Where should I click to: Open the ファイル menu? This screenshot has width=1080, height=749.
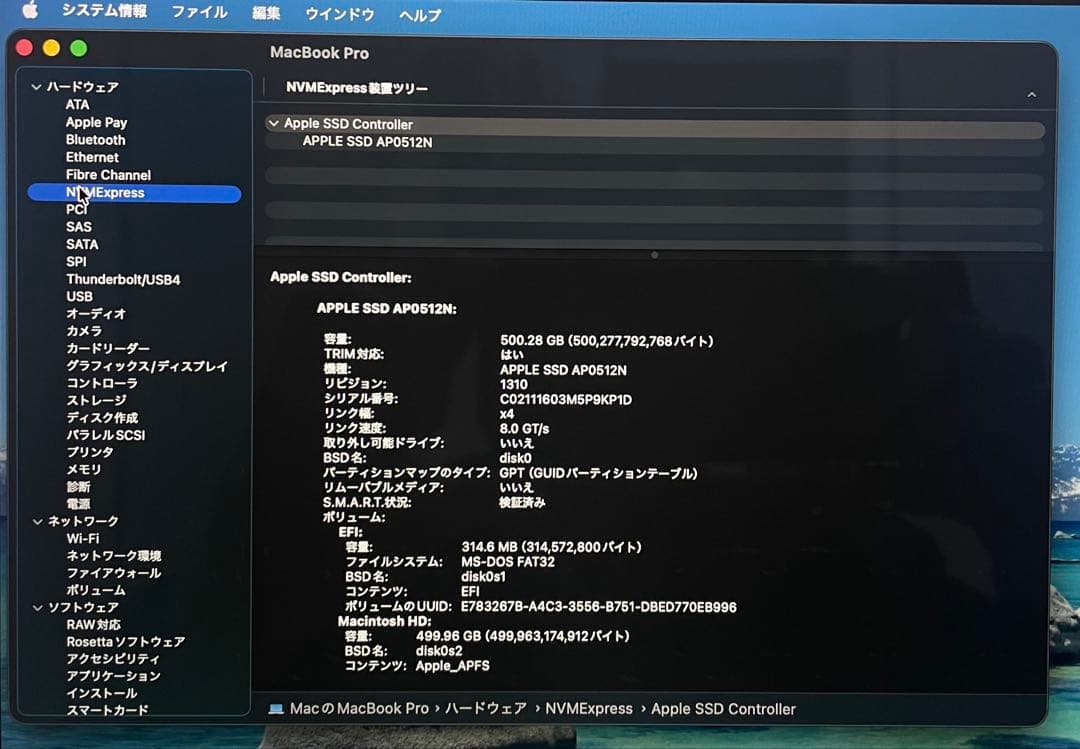coord(199,14)
